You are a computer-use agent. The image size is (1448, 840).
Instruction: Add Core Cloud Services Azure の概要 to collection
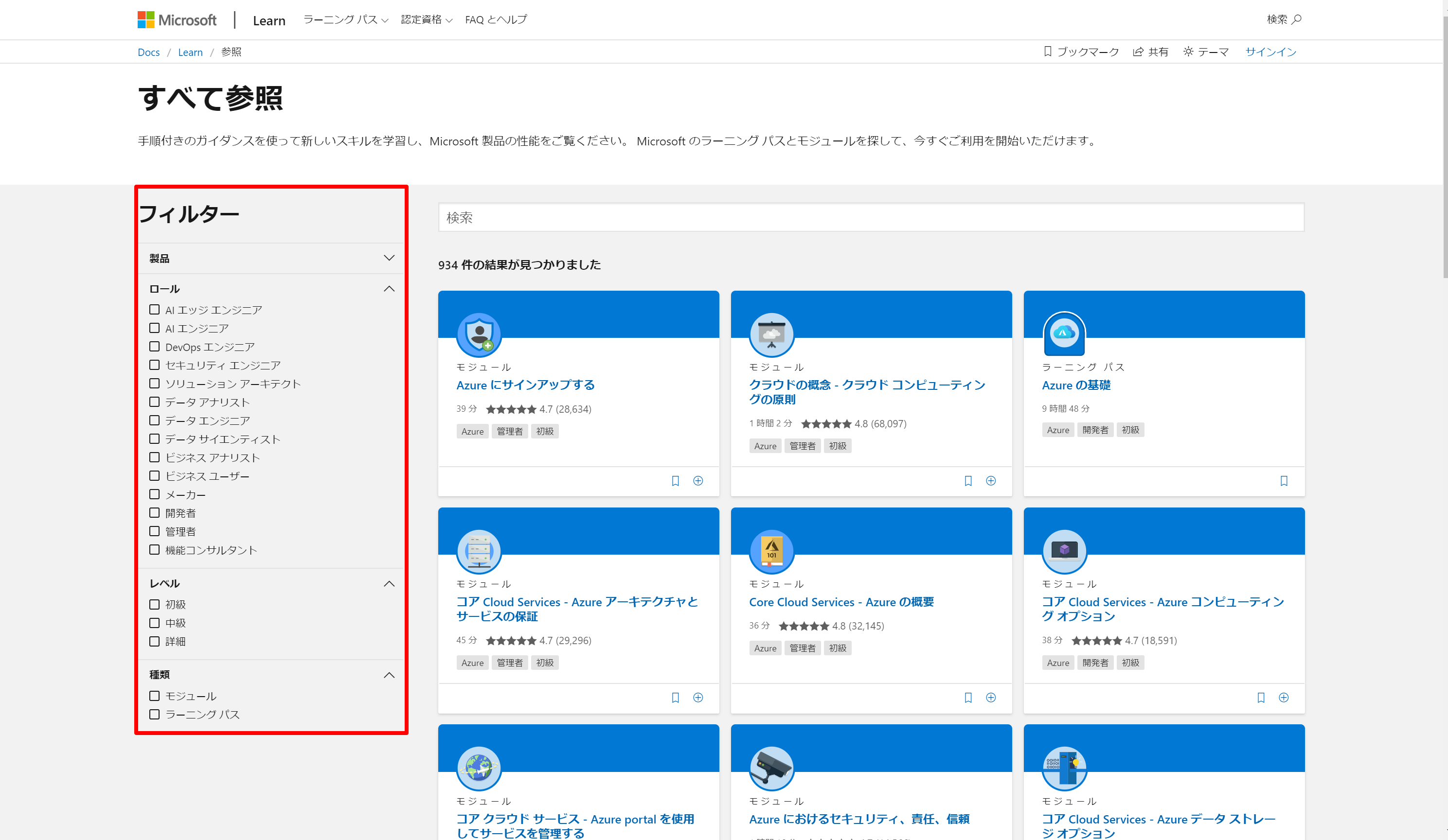pyautogui.click(x=991, y=698)
